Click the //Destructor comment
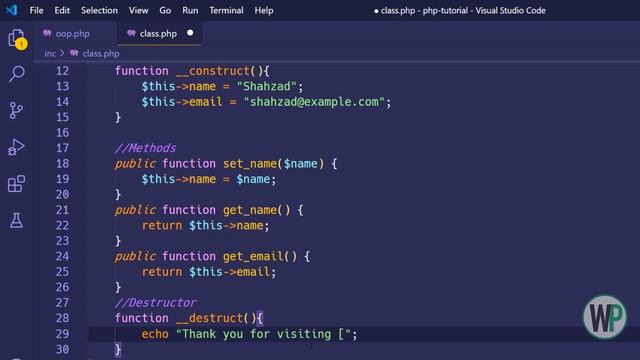Viewport: 640px width, 360px height. (x=156, y=303)
